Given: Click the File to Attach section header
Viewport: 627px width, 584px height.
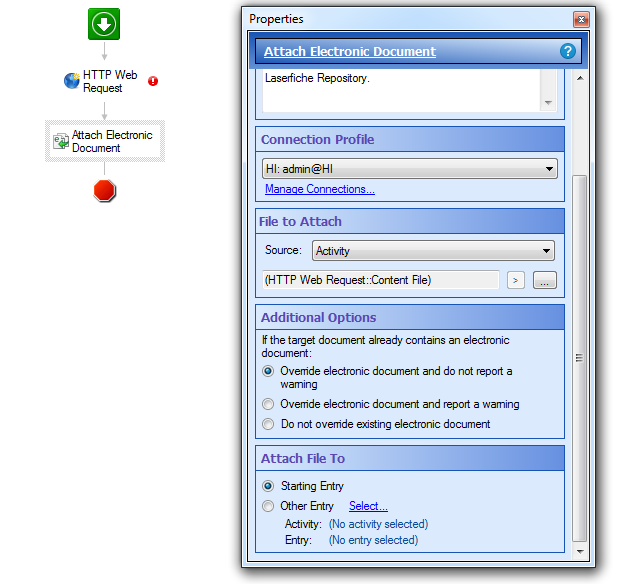Looking at the screenshot, I should click(x=409, y=221).
